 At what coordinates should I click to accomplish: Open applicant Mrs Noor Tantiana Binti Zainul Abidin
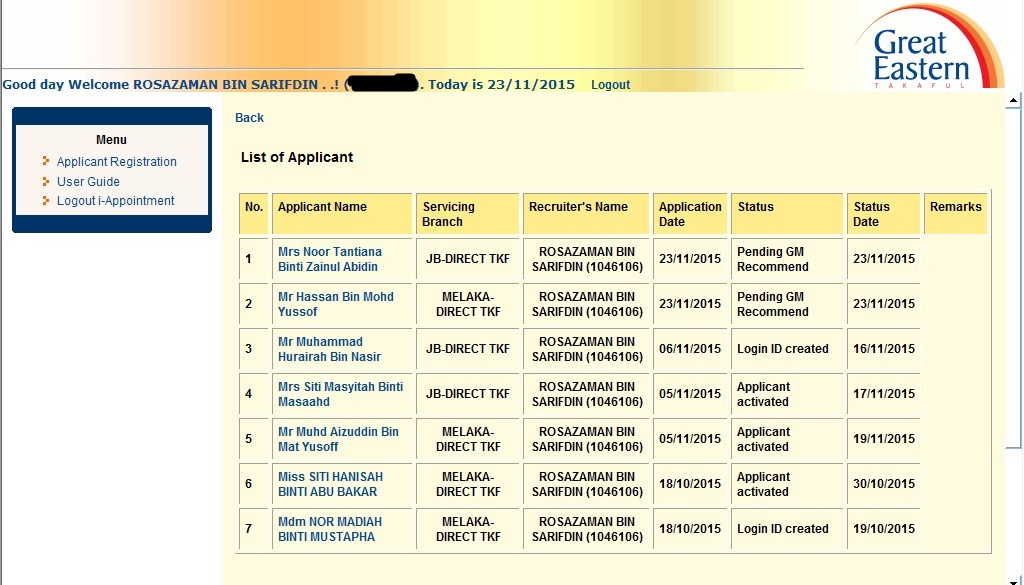pos(329,259)
